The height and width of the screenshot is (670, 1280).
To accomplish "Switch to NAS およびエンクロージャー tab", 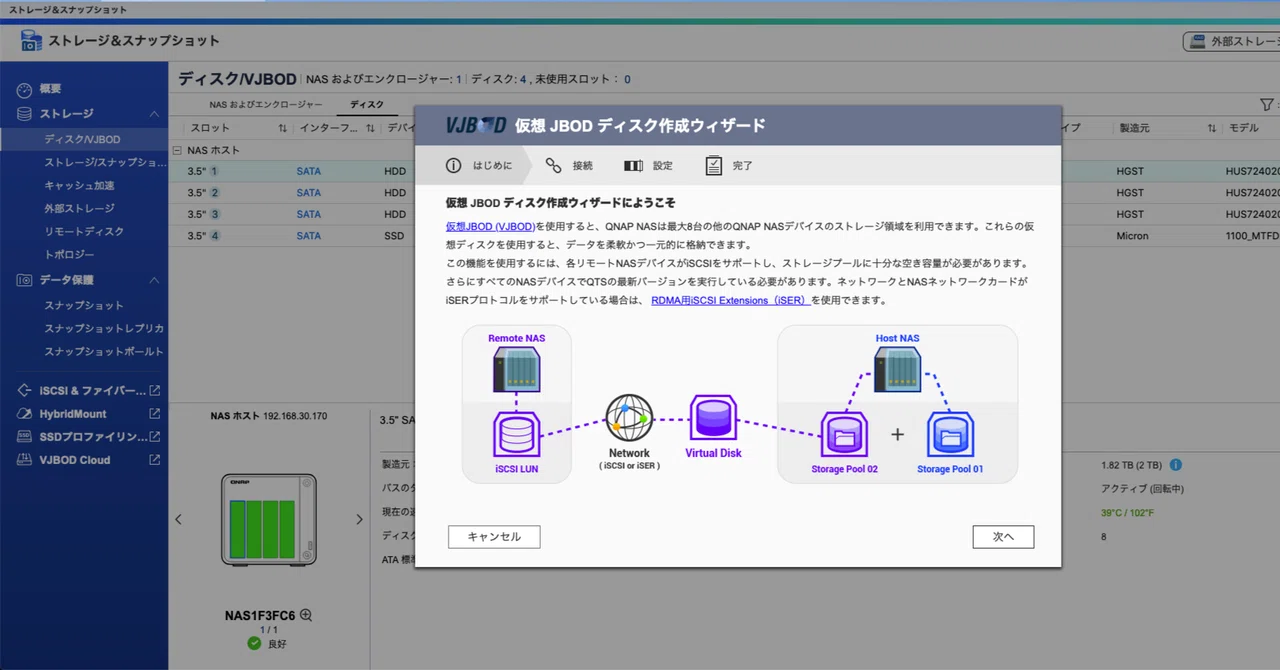I will click(266, 104).
